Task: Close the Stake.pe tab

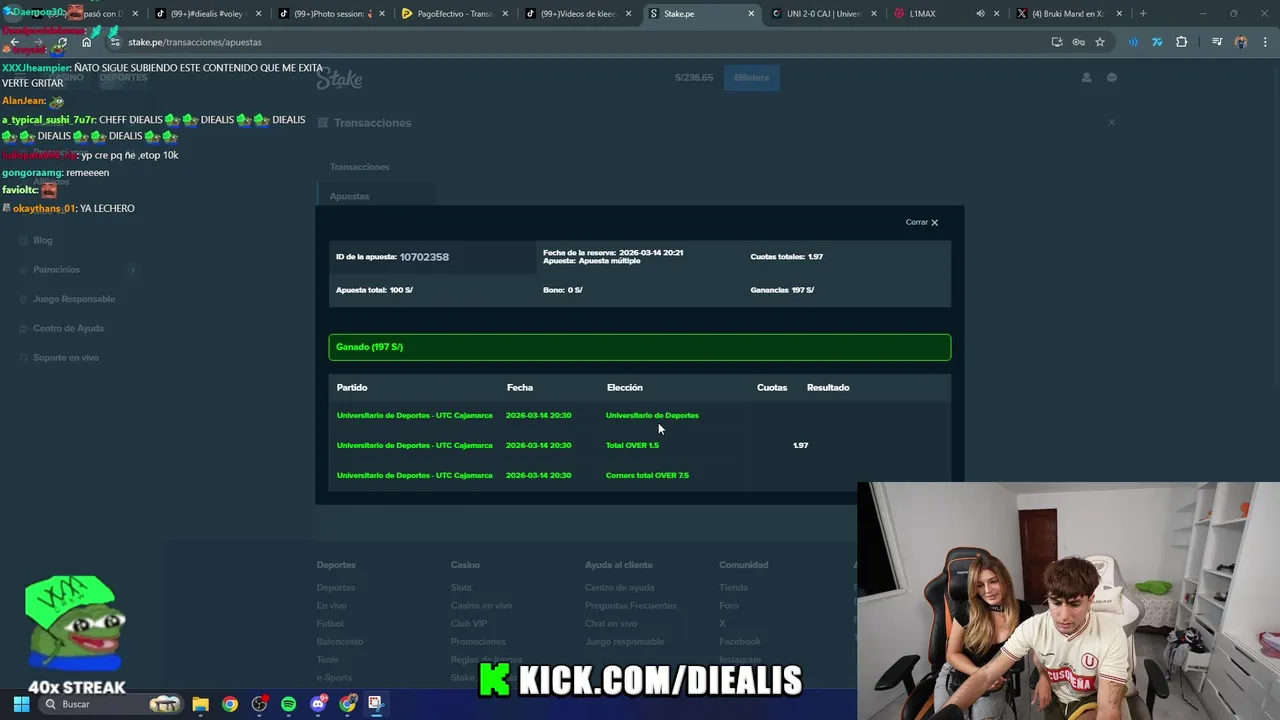Action: [x=751, y=14]
